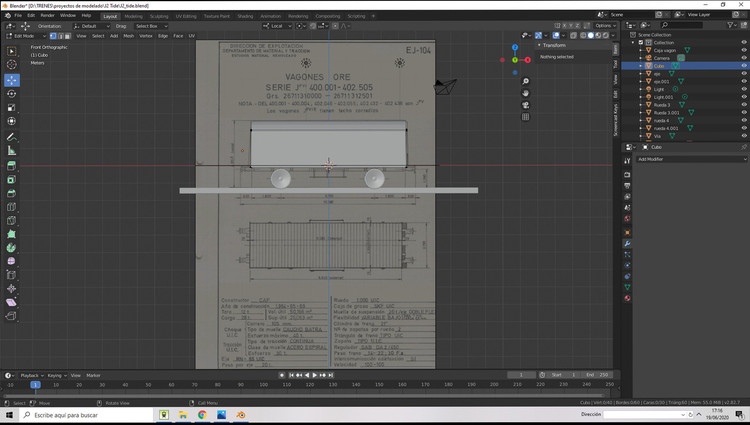Activate the Transform tool
The height and width of the screenshot is (425, 750).
[12, 121]
